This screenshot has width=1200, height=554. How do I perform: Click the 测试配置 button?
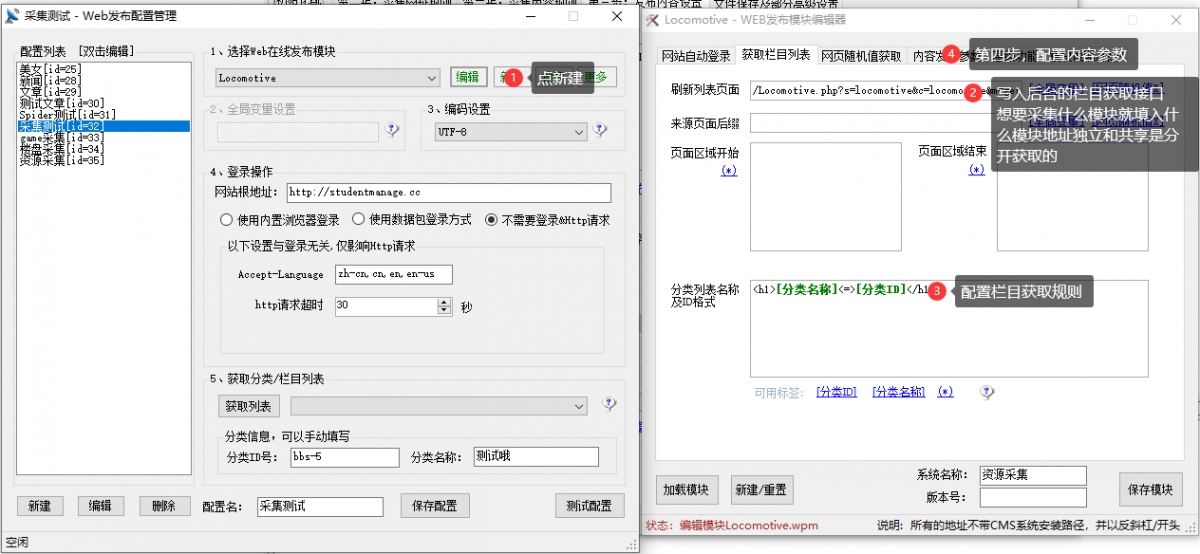click(590, 506)
